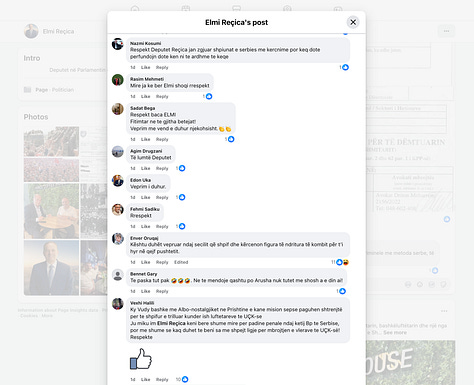Screen dimensions: 474x385
Task: Like Enver Oruqaj's comment
Action: click(145, 262)
